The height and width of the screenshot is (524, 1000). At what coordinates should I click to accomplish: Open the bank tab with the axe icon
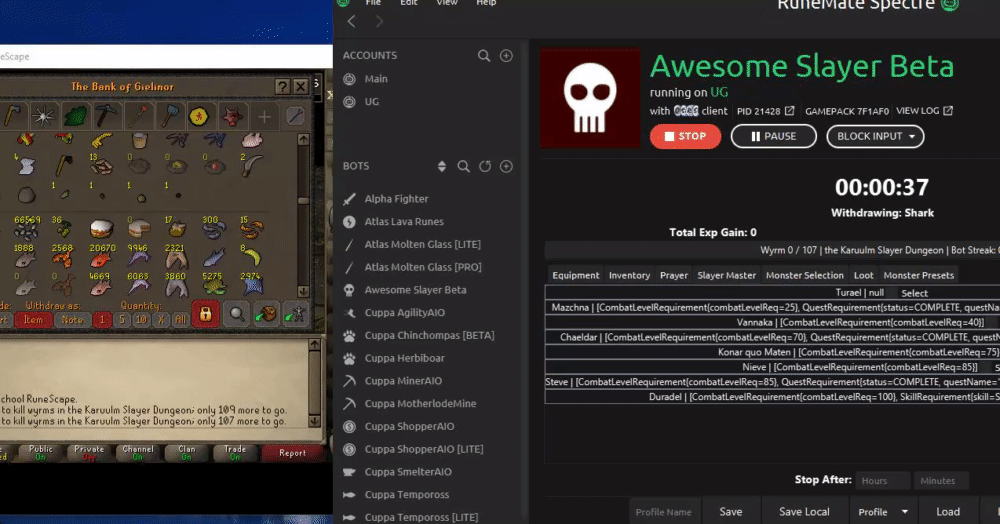[x=13, y=117]
